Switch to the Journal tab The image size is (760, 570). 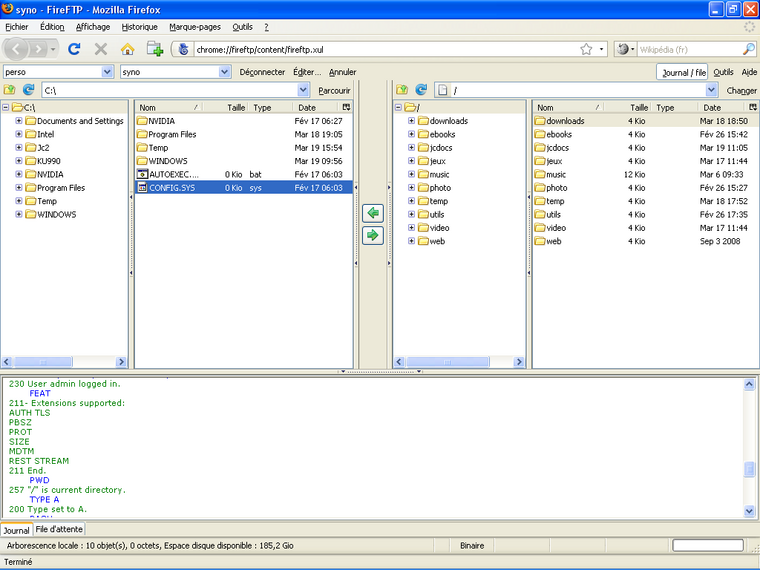click(x=16, y=530)
